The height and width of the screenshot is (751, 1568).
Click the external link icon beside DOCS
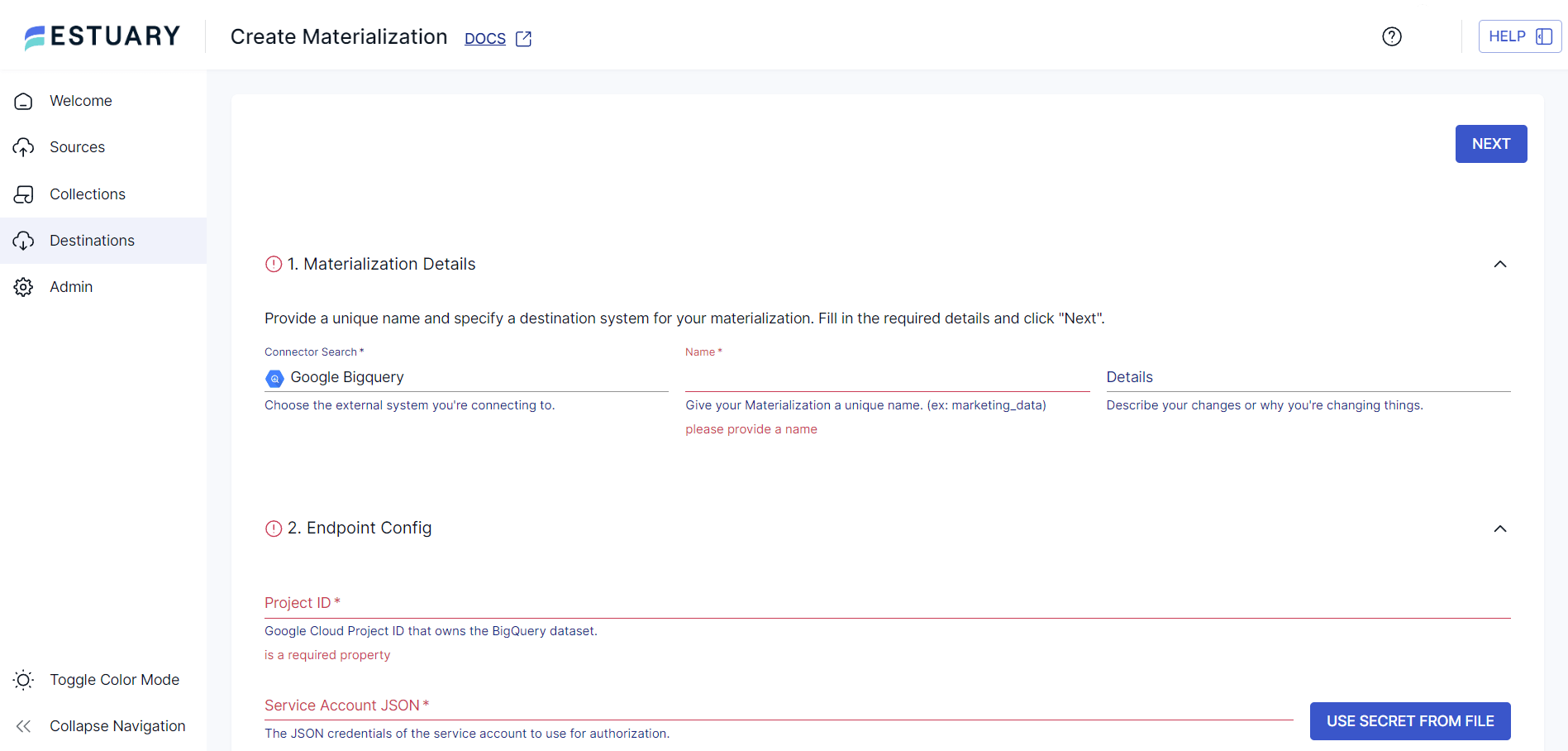523,39
